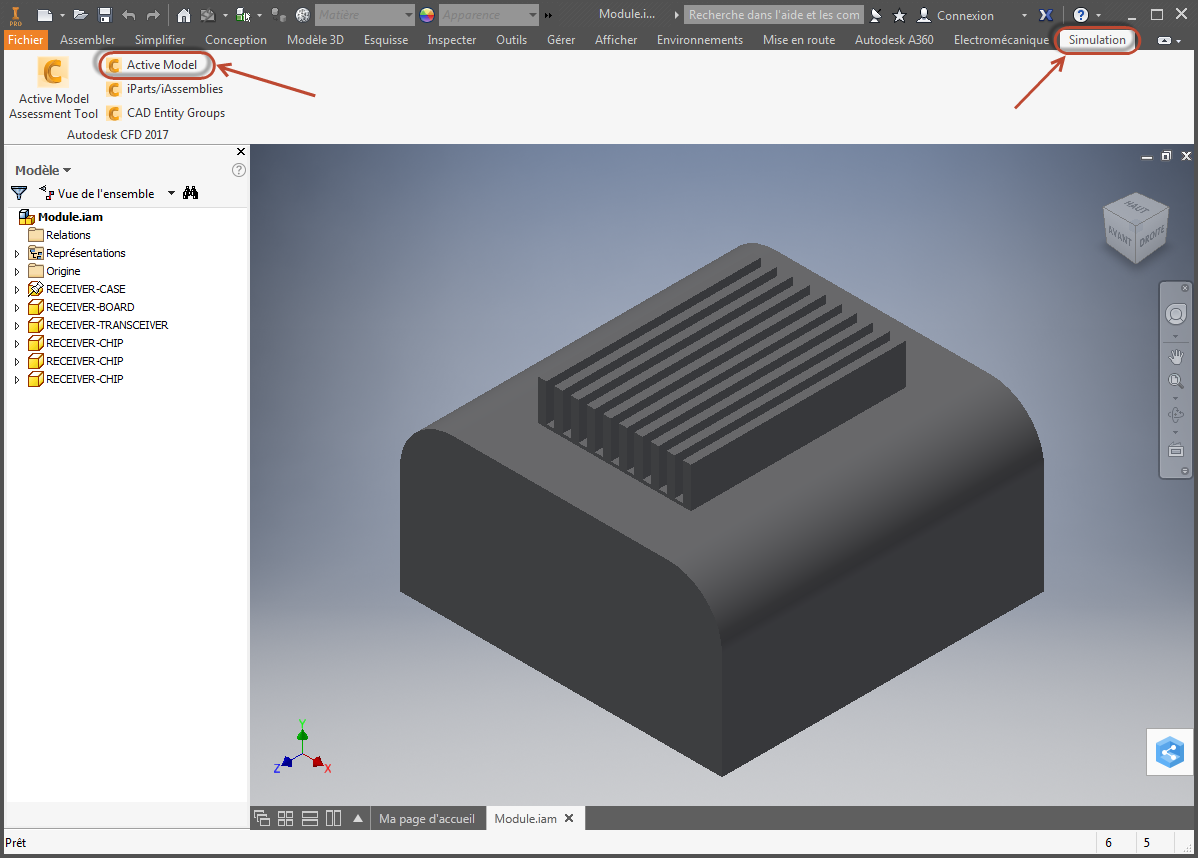Click the browser filter funnel icon

tap(19, 193)
